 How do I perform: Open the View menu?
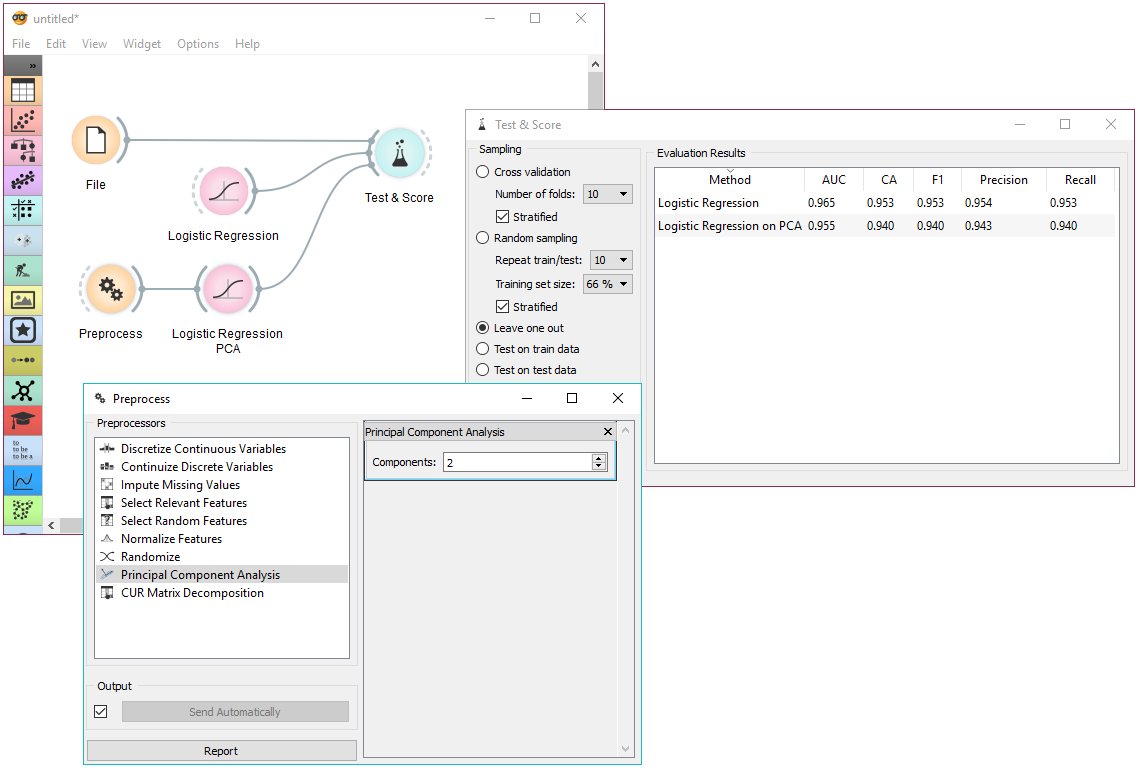click(94, 44)
